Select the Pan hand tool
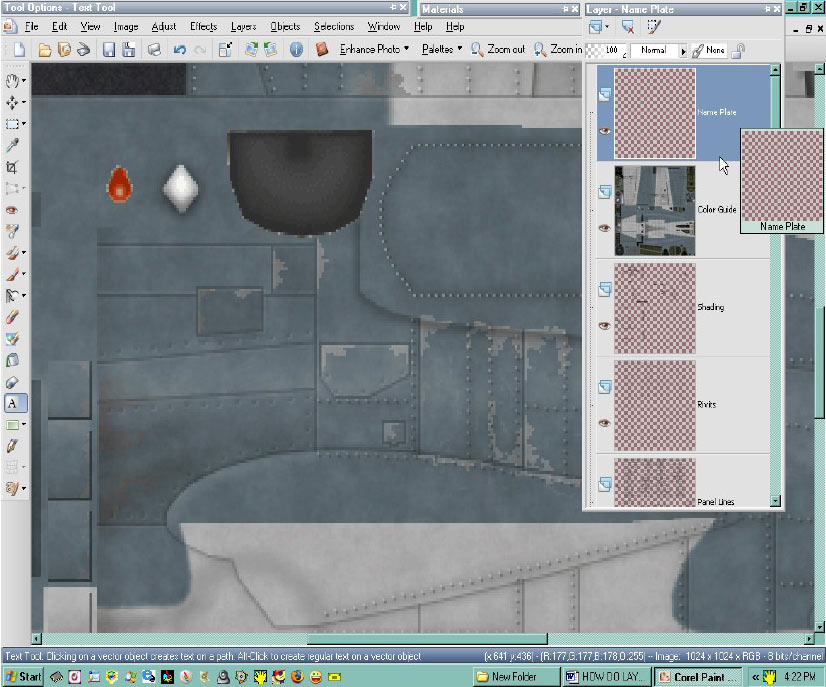 (x=12, y=81)
